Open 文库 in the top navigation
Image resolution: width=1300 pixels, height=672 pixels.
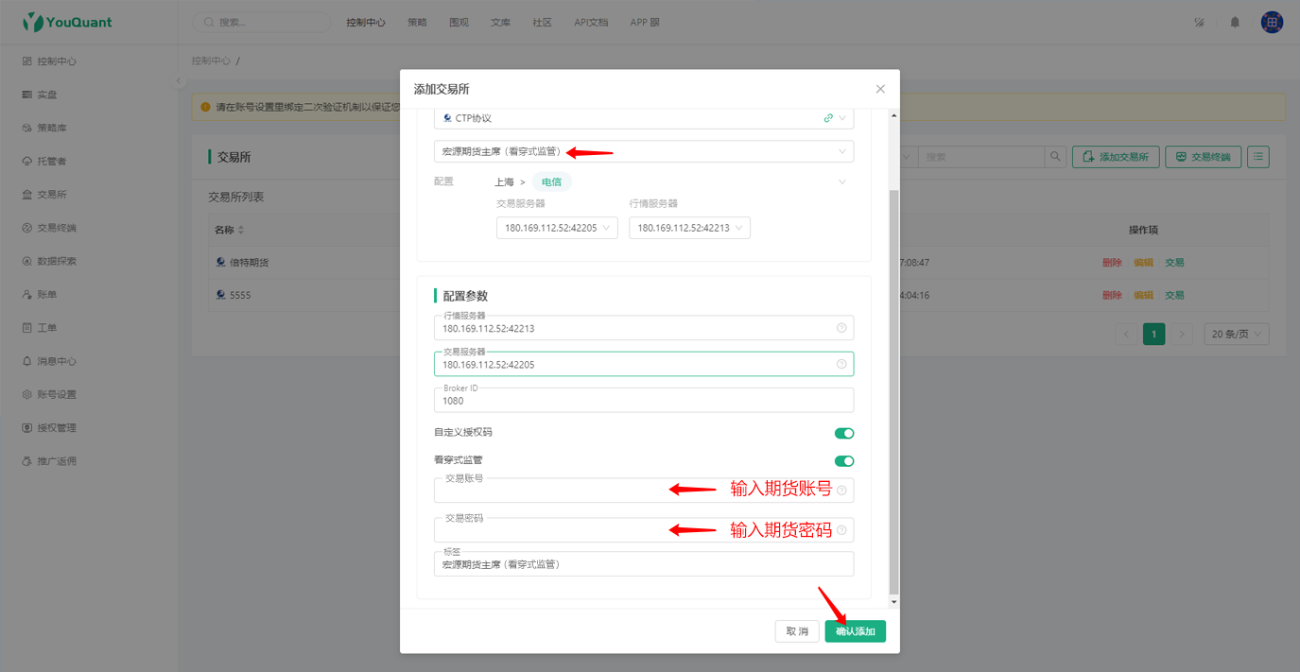point(501,22)
